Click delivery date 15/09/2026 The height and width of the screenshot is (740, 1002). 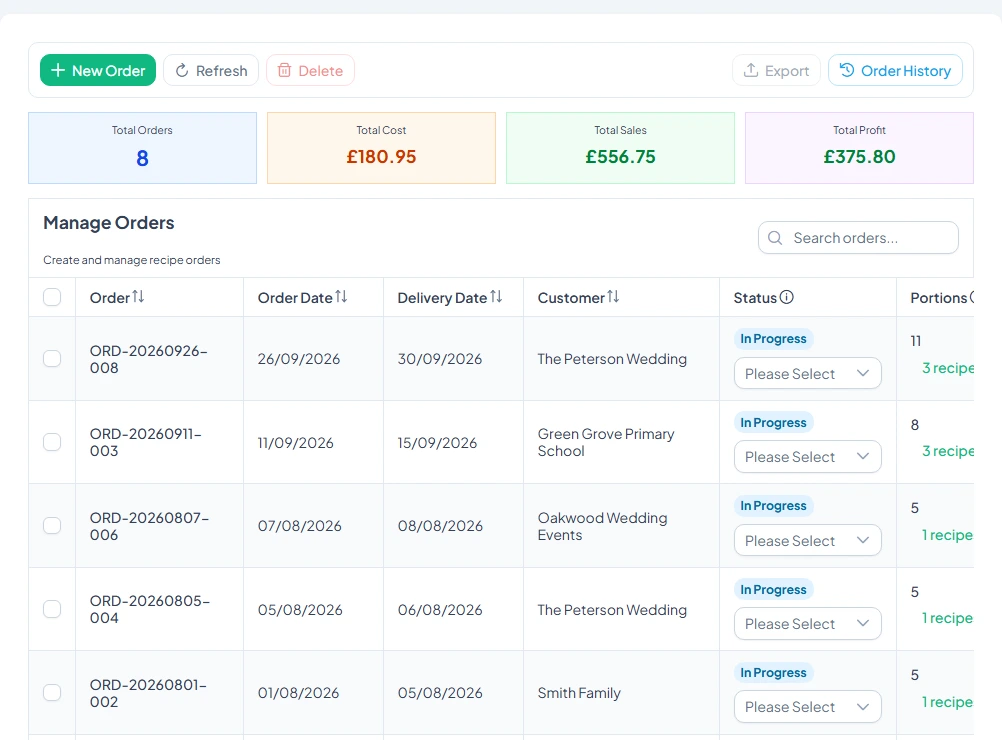437,443
